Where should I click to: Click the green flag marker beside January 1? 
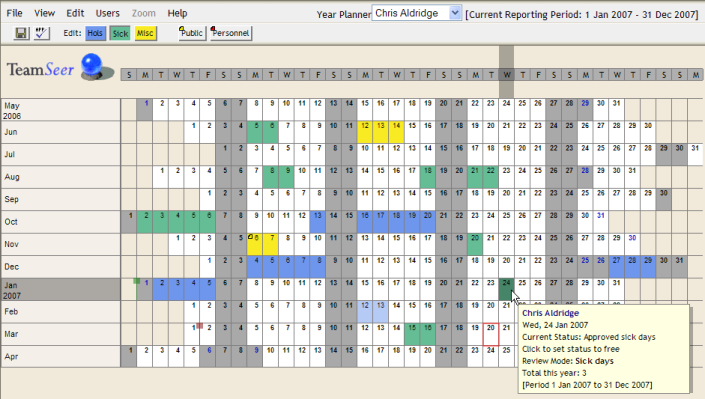point(137,281)
